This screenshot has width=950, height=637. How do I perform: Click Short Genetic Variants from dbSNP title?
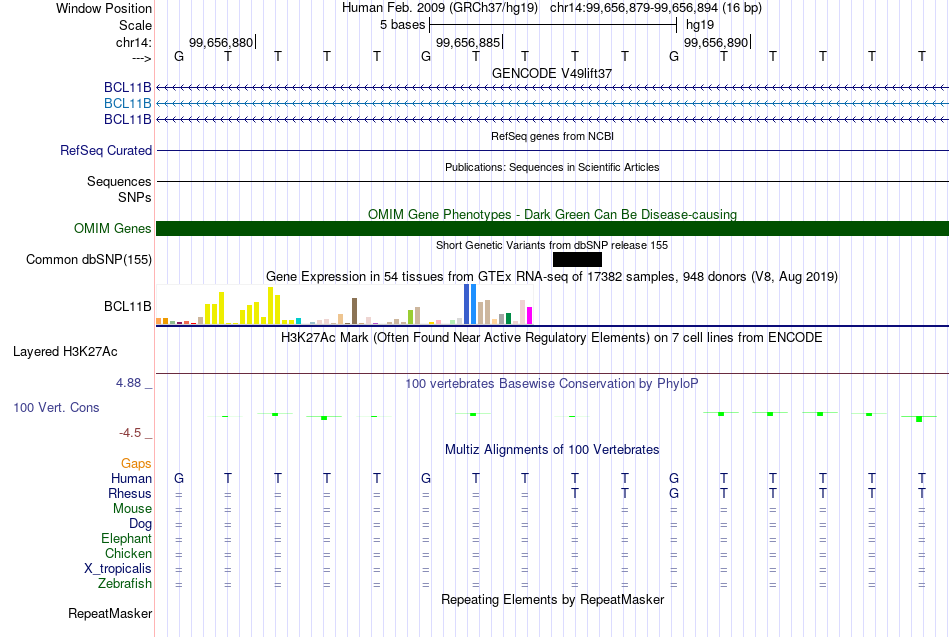coord(552,245)
